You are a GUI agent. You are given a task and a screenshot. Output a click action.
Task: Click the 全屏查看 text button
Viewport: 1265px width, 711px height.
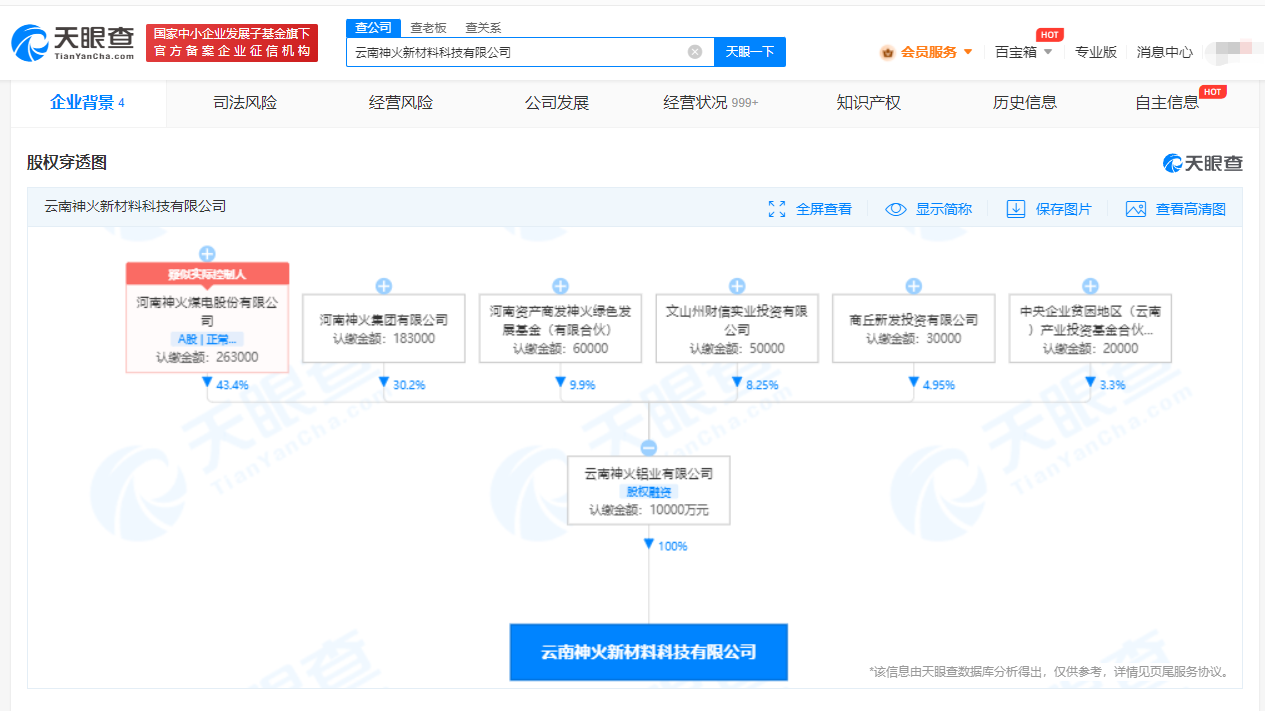pyautogui.click(x=824, y=209)
